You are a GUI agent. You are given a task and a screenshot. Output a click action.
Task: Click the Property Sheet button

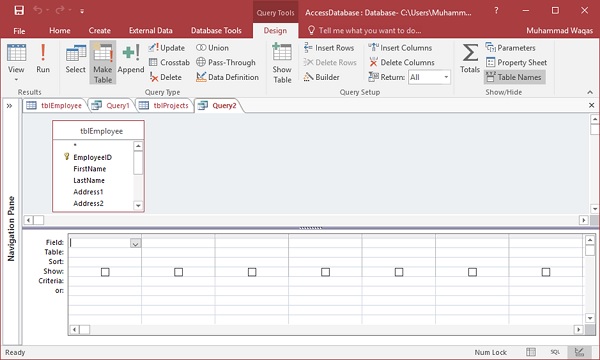click(516, 62)
